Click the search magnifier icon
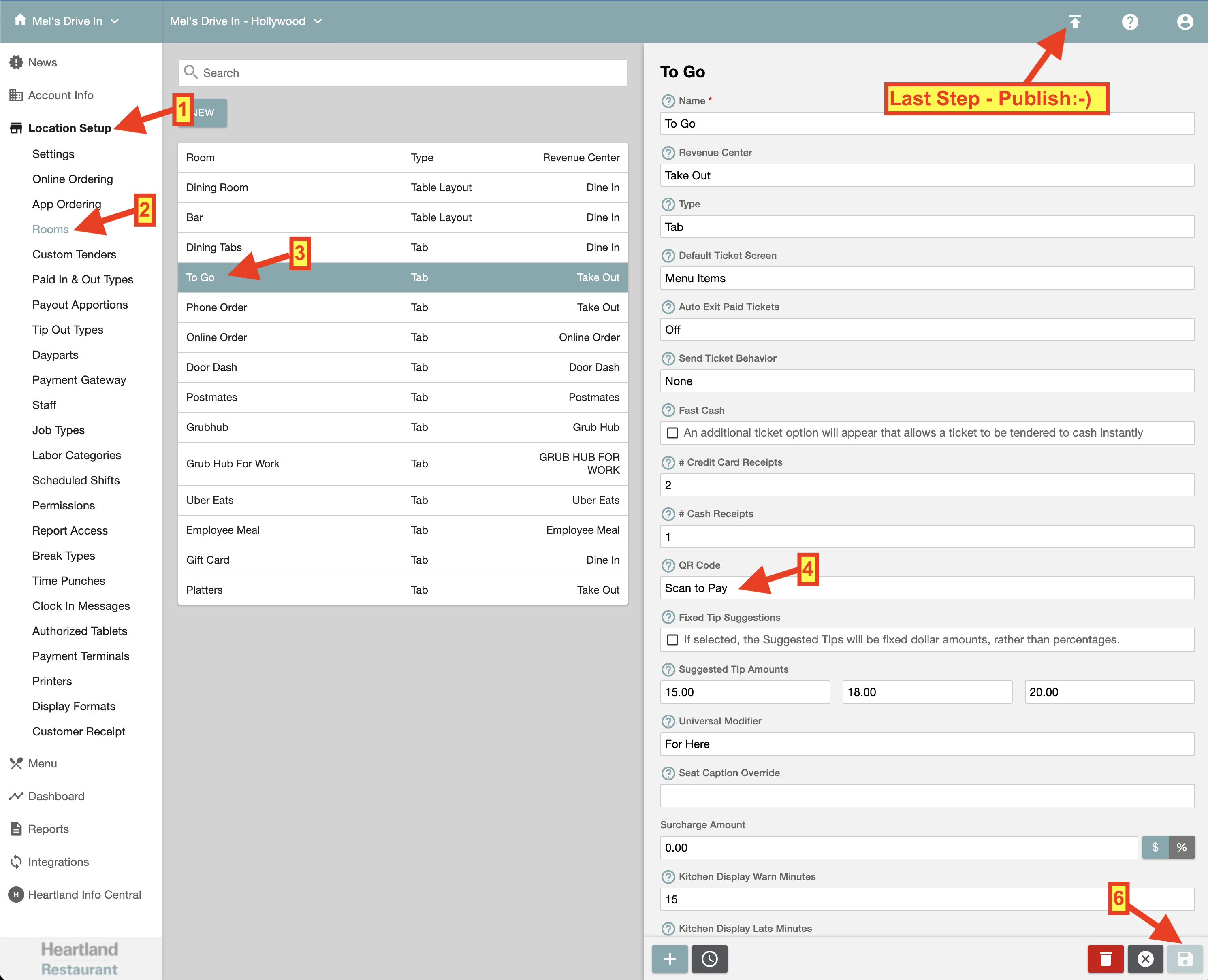Viewport: 1208px width, 980px height. pyautogui.click(x=191, y=72)
